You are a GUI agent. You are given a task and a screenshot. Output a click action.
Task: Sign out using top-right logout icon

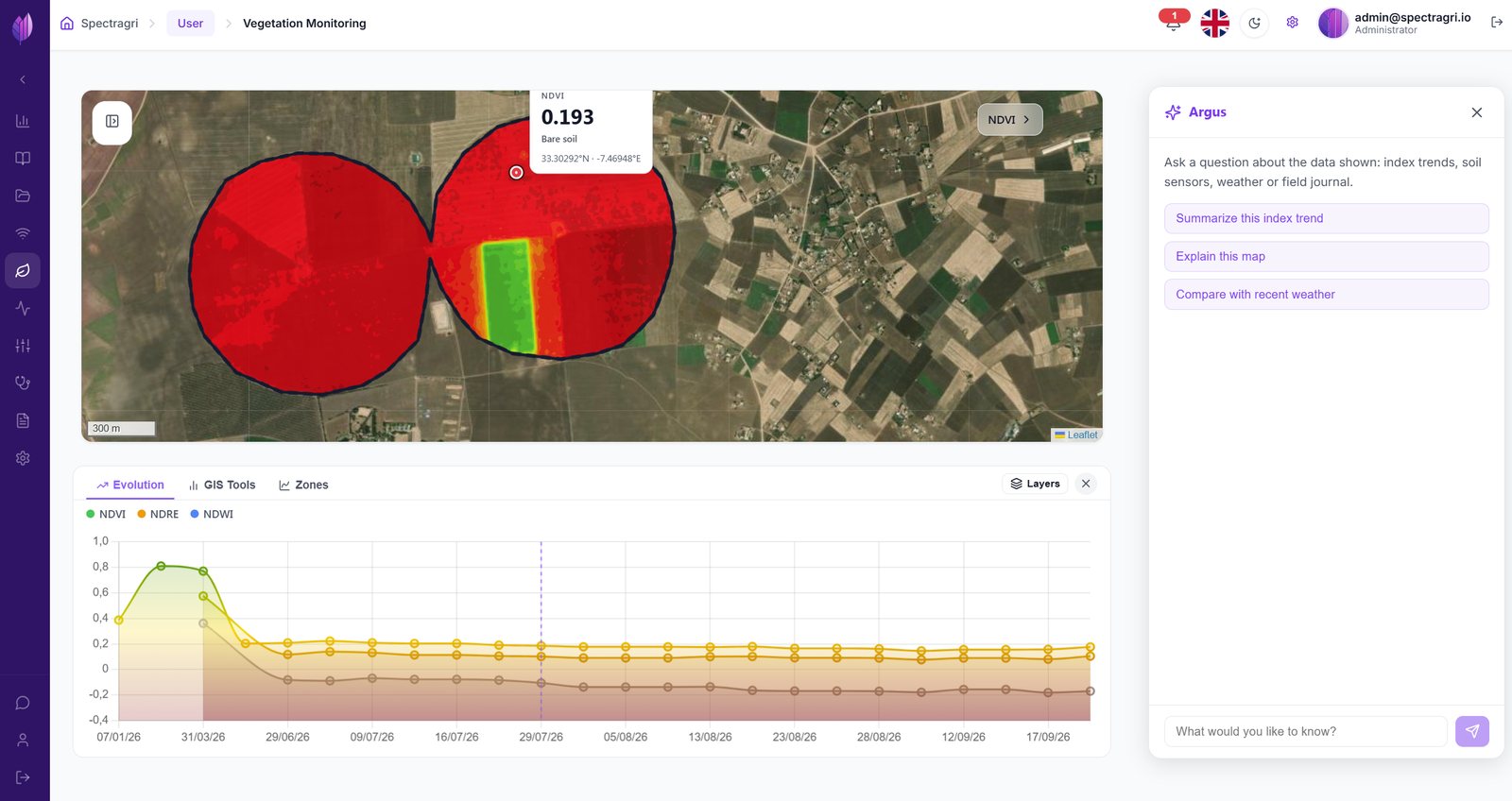click(1497, 23)
